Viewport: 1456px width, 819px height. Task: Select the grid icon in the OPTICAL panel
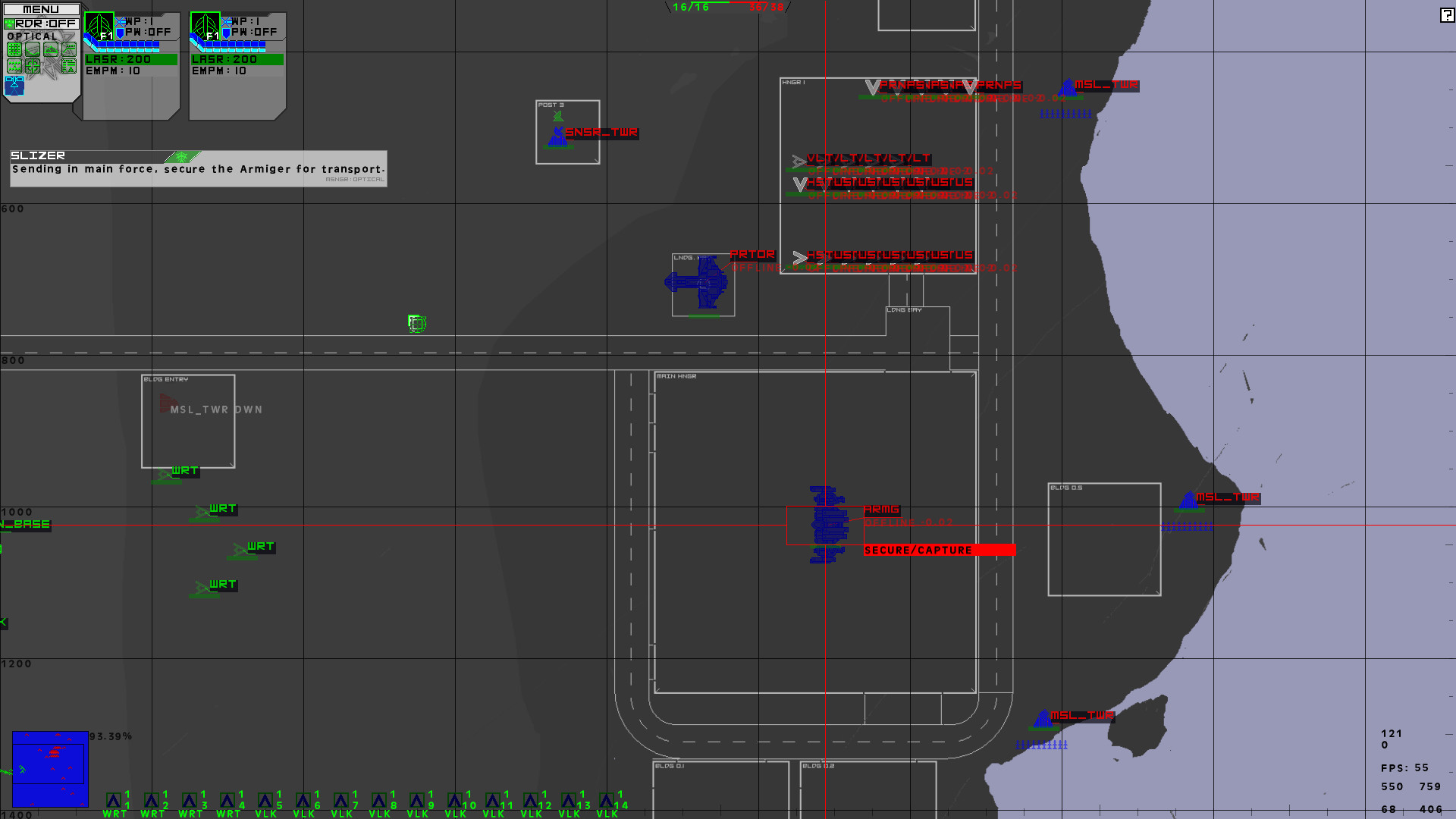pyautogui.click(x=14, y=49)
